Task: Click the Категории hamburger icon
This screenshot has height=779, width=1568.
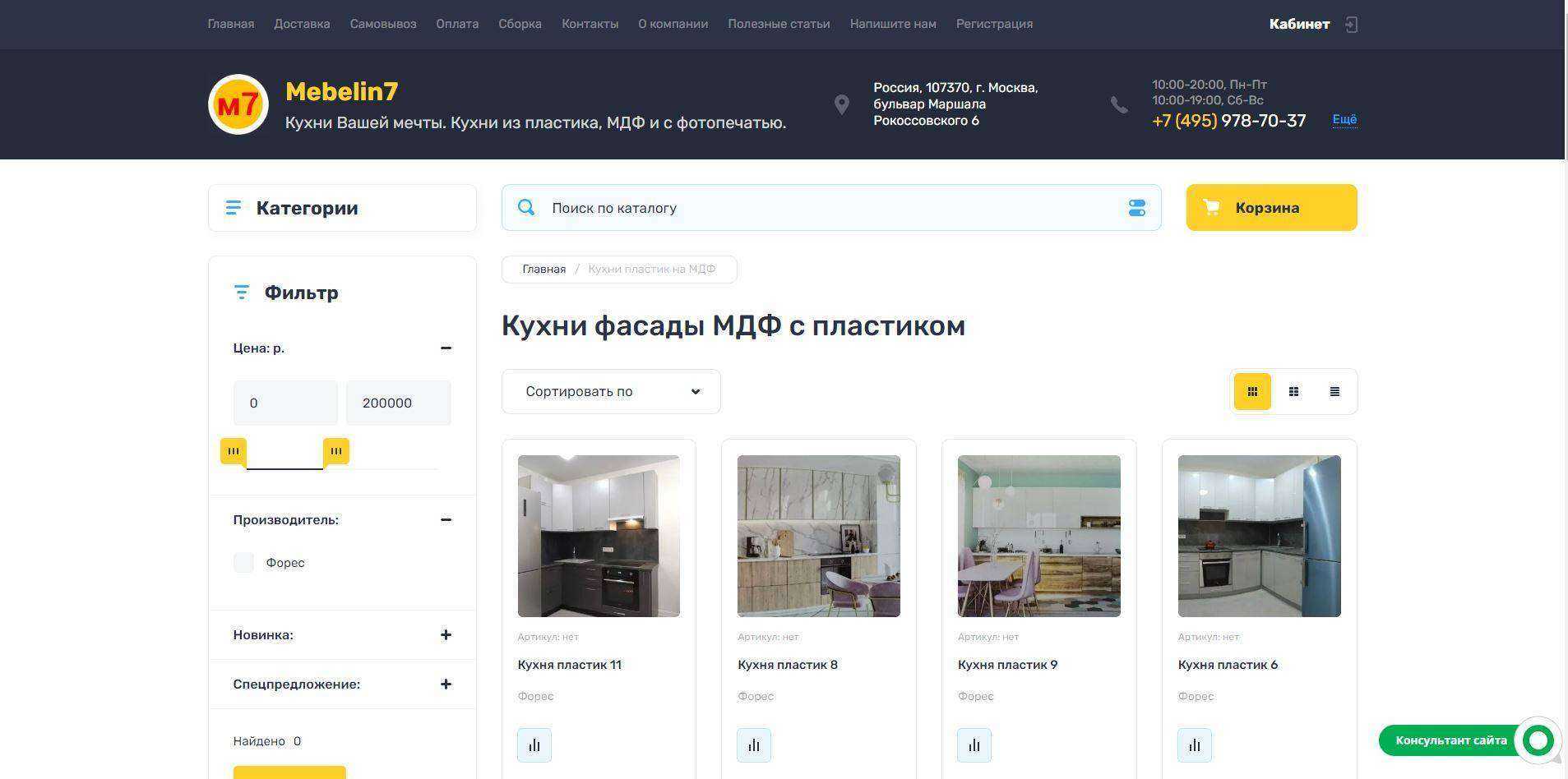Action: (233, 207)
